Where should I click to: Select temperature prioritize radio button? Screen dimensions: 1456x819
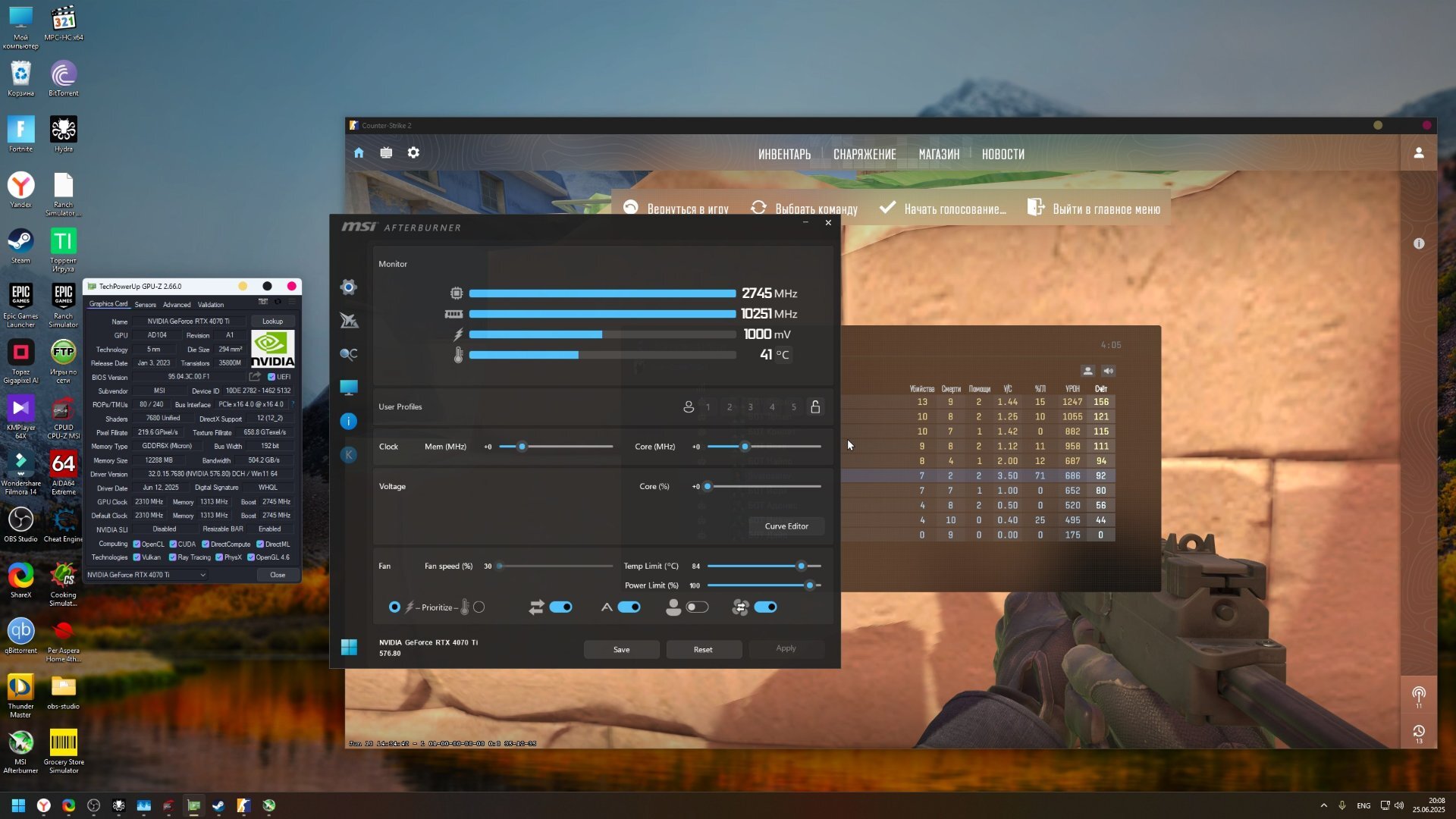(x=479, y=607)
